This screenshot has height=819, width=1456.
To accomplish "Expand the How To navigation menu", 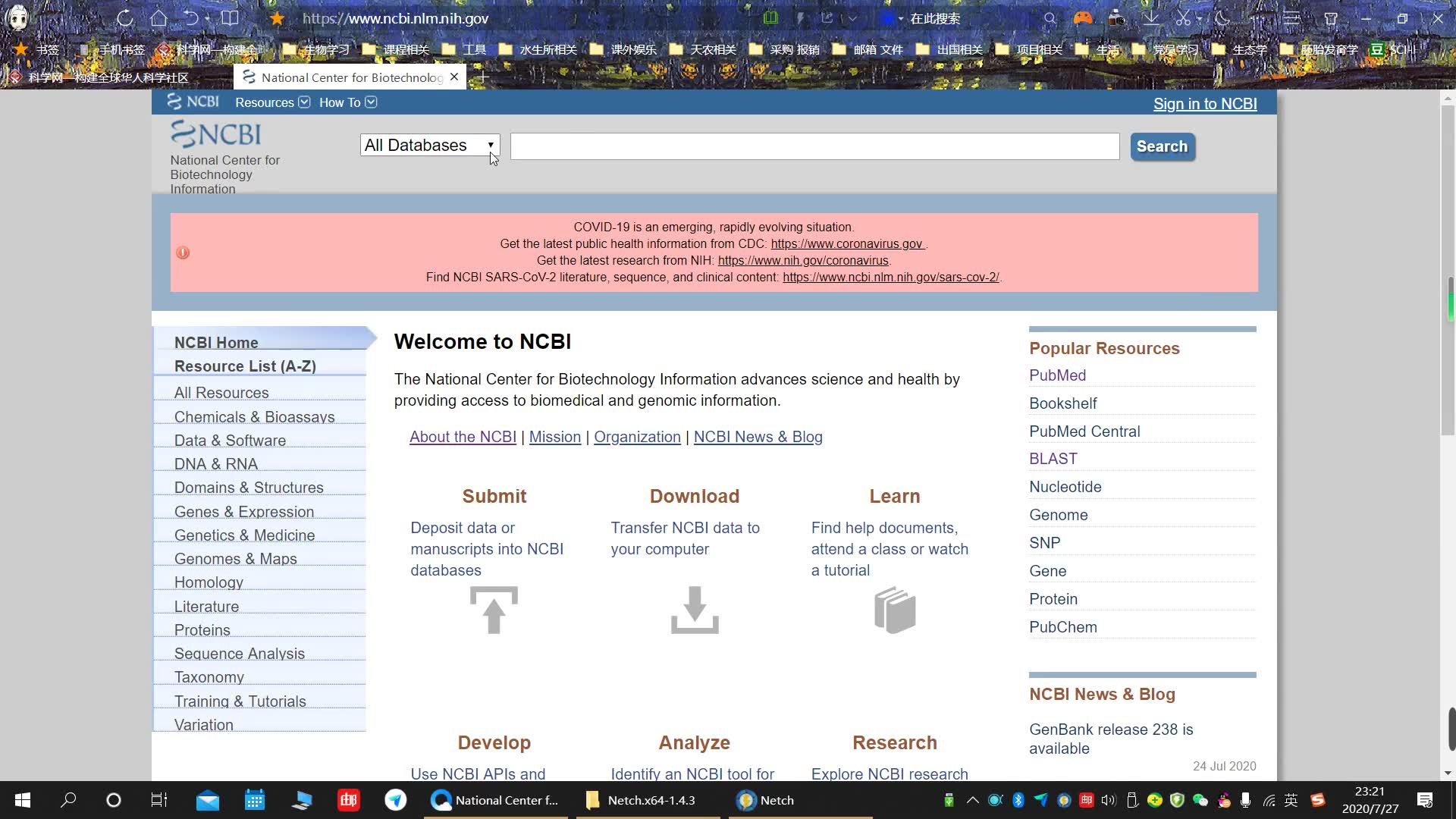I will [x=348, y=102].
